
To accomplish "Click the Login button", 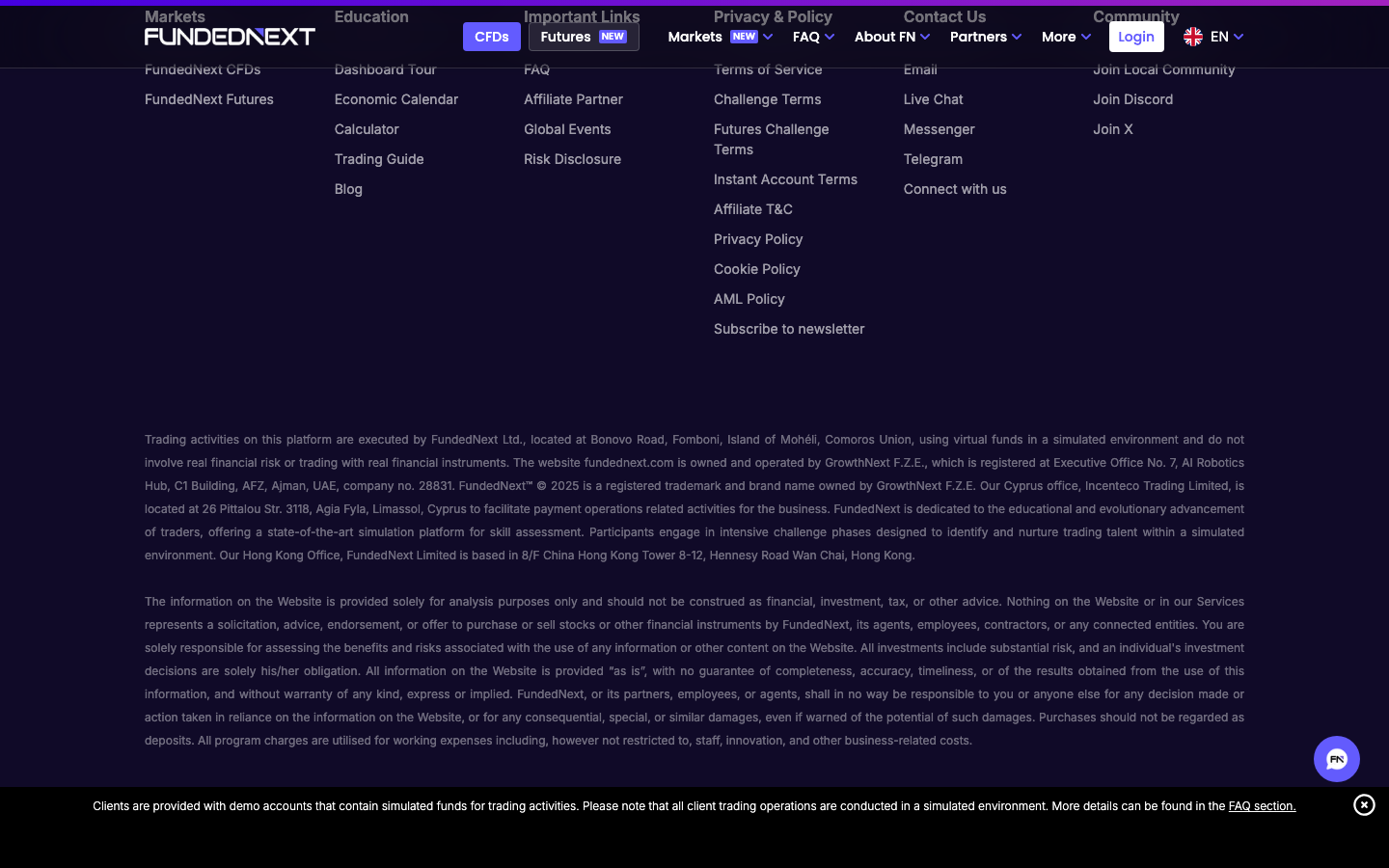I will 1136,37.
